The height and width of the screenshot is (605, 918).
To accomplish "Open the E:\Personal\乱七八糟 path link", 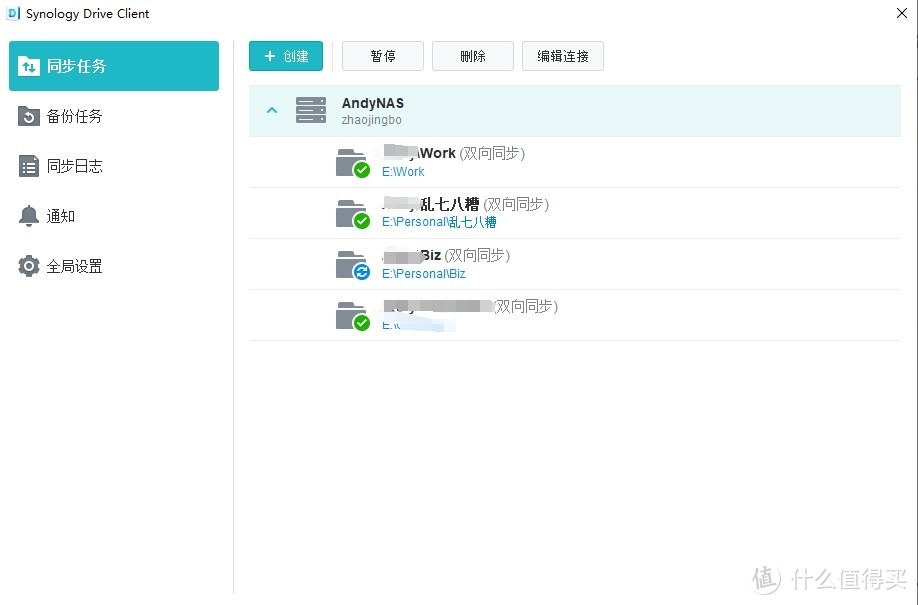I will (439, 223).
